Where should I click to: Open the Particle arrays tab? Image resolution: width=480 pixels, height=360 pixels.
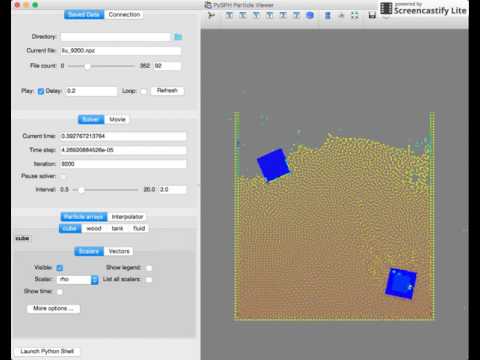point(84,217)
